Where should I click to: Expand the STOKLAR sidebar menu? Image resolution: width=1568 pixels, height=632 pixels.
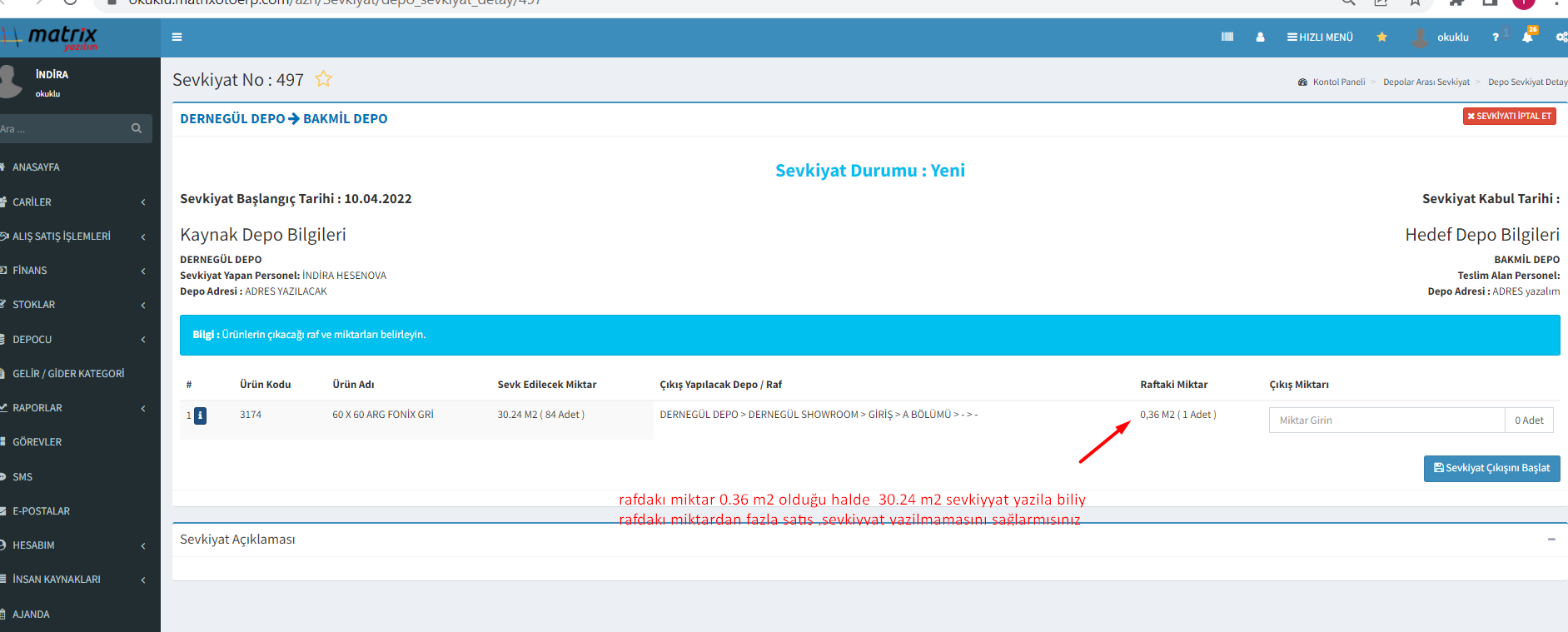point(75,305)
